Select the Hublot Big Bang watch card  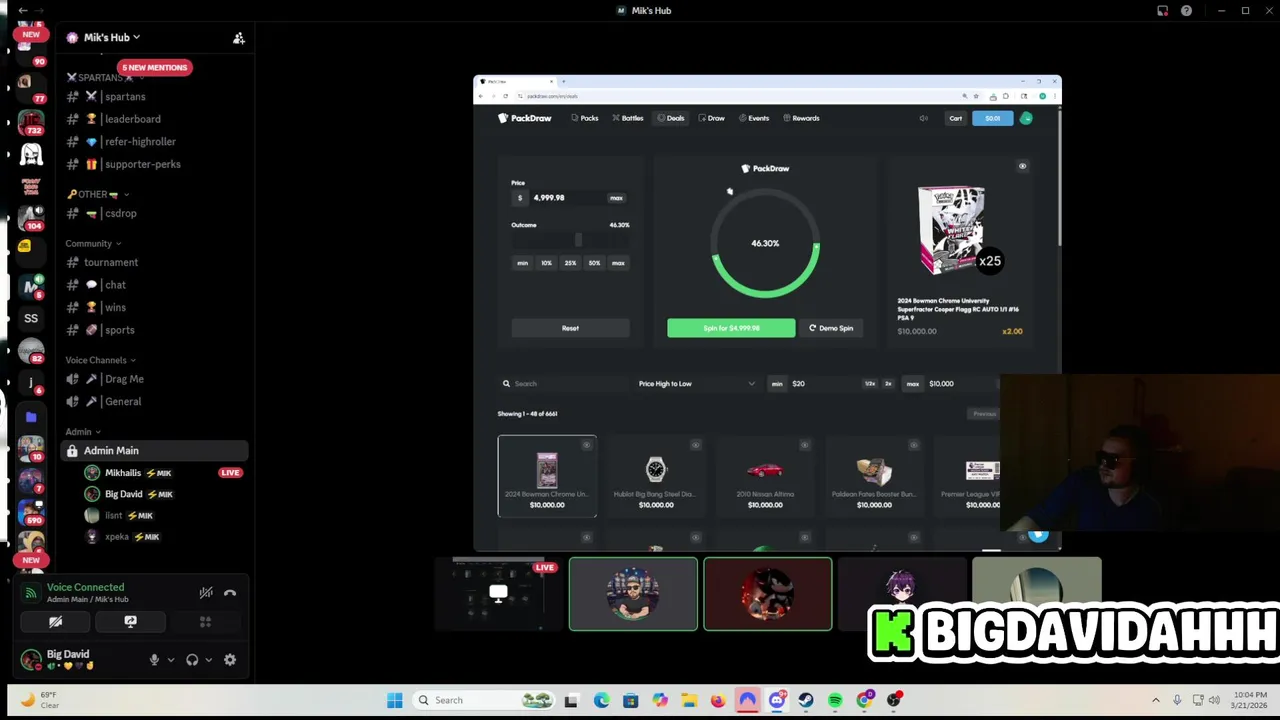[x=656, y=476]
